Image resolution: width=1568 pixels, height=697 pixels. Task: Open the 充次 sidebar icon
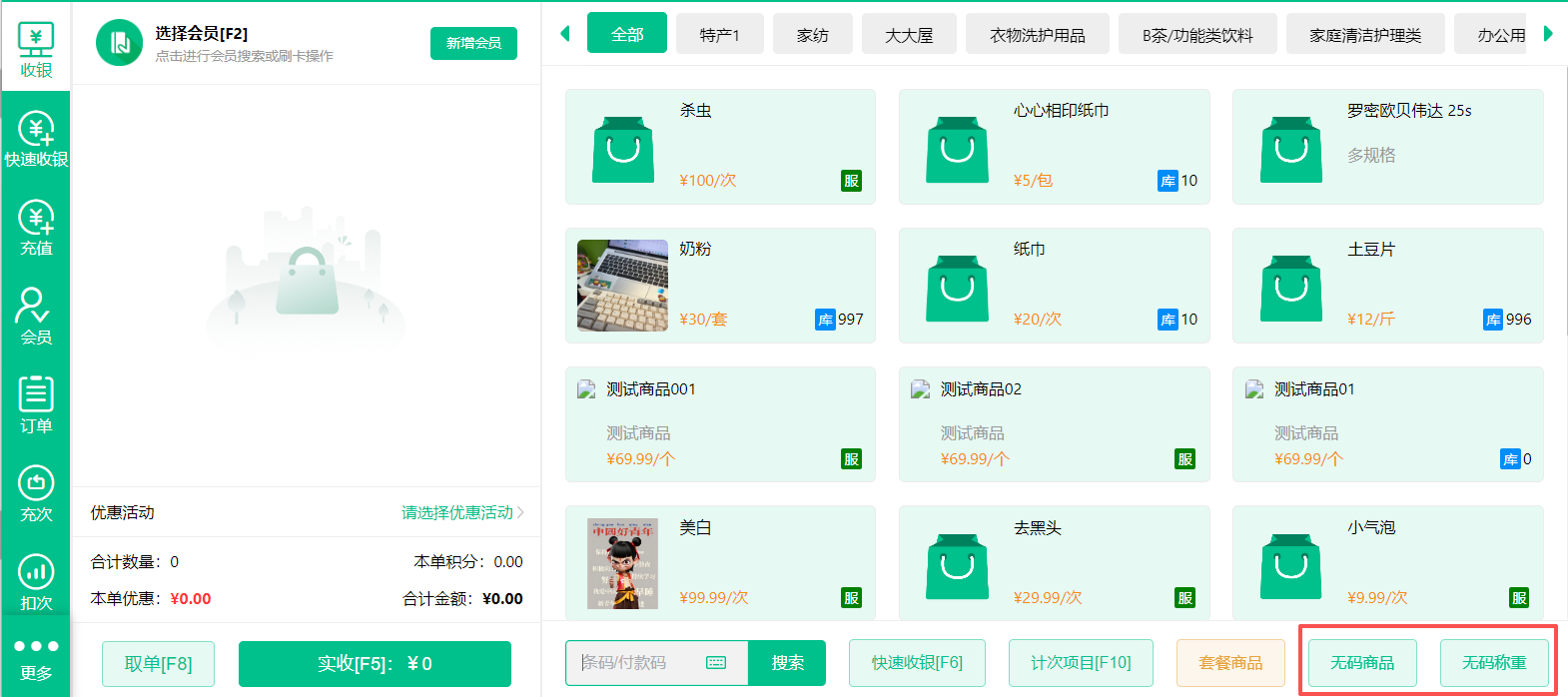click(36, 493)
